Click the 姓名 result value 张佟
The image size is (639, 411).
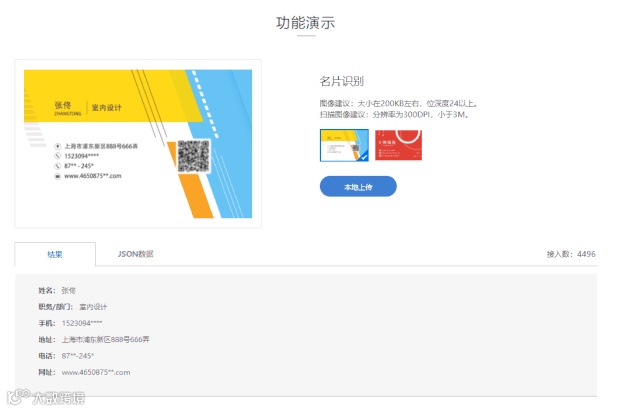pos(68,290)
